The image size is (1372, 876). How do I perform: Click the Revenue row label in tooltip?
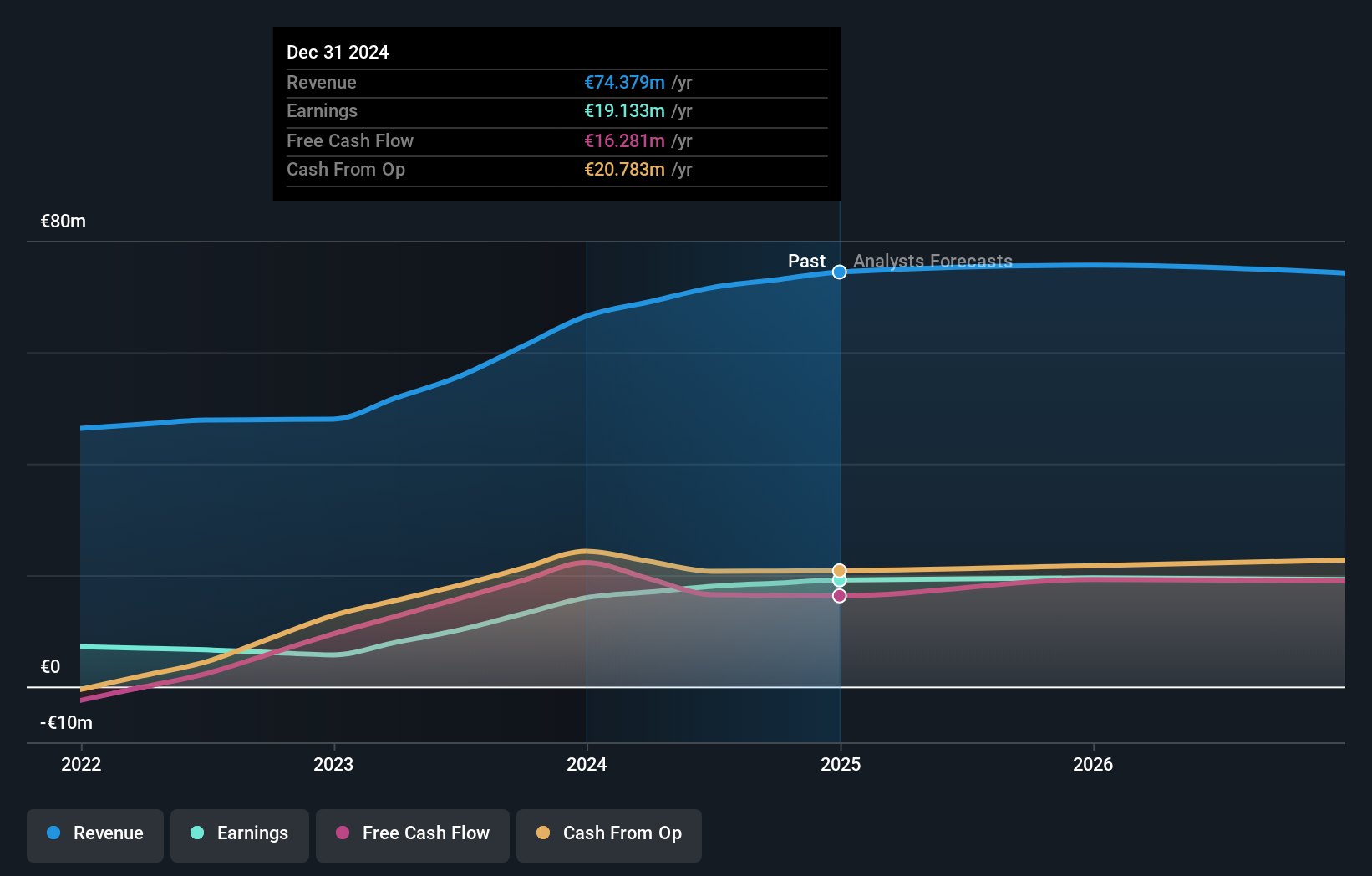(x=322, y=82)
